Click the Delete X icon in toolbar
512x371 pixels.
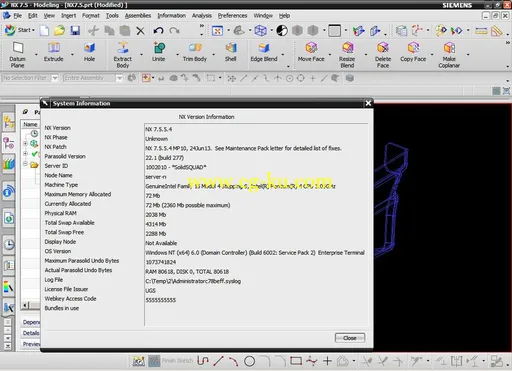(140, 31)
